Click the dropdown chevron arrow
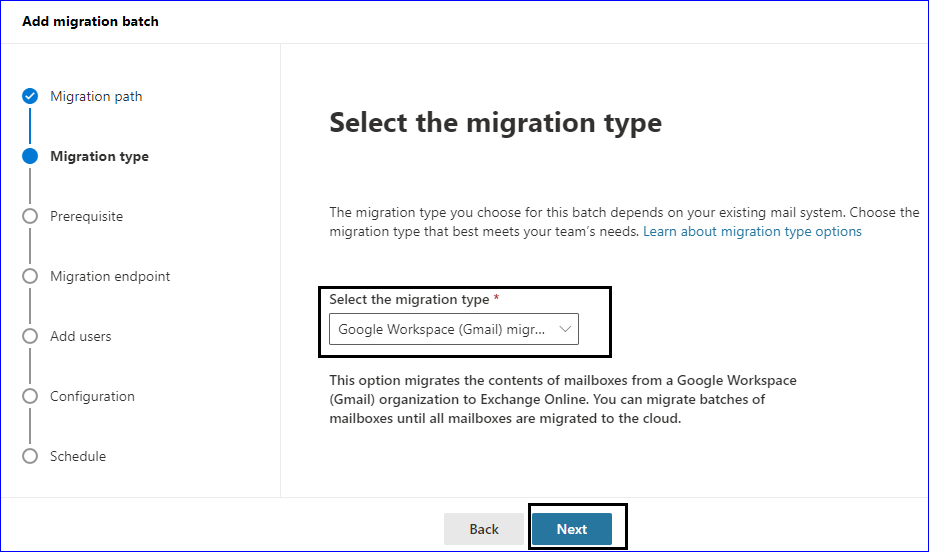The width and height of the screenshot is (929, 552). (565, 329)
